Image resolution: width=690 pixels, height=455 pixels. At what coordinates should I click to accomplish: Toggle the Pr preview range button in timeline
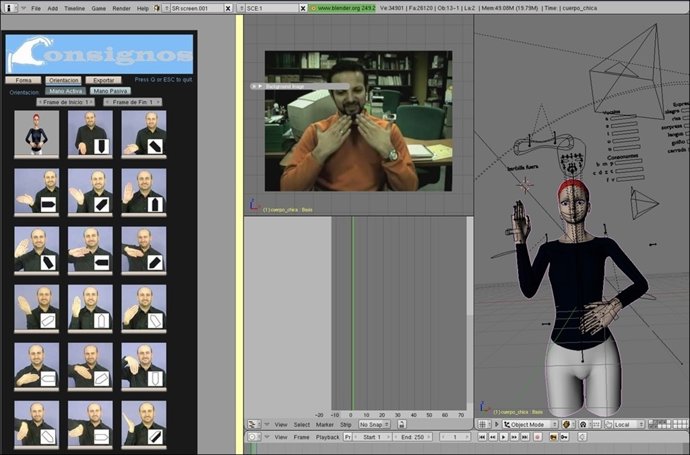coord(347,437)
